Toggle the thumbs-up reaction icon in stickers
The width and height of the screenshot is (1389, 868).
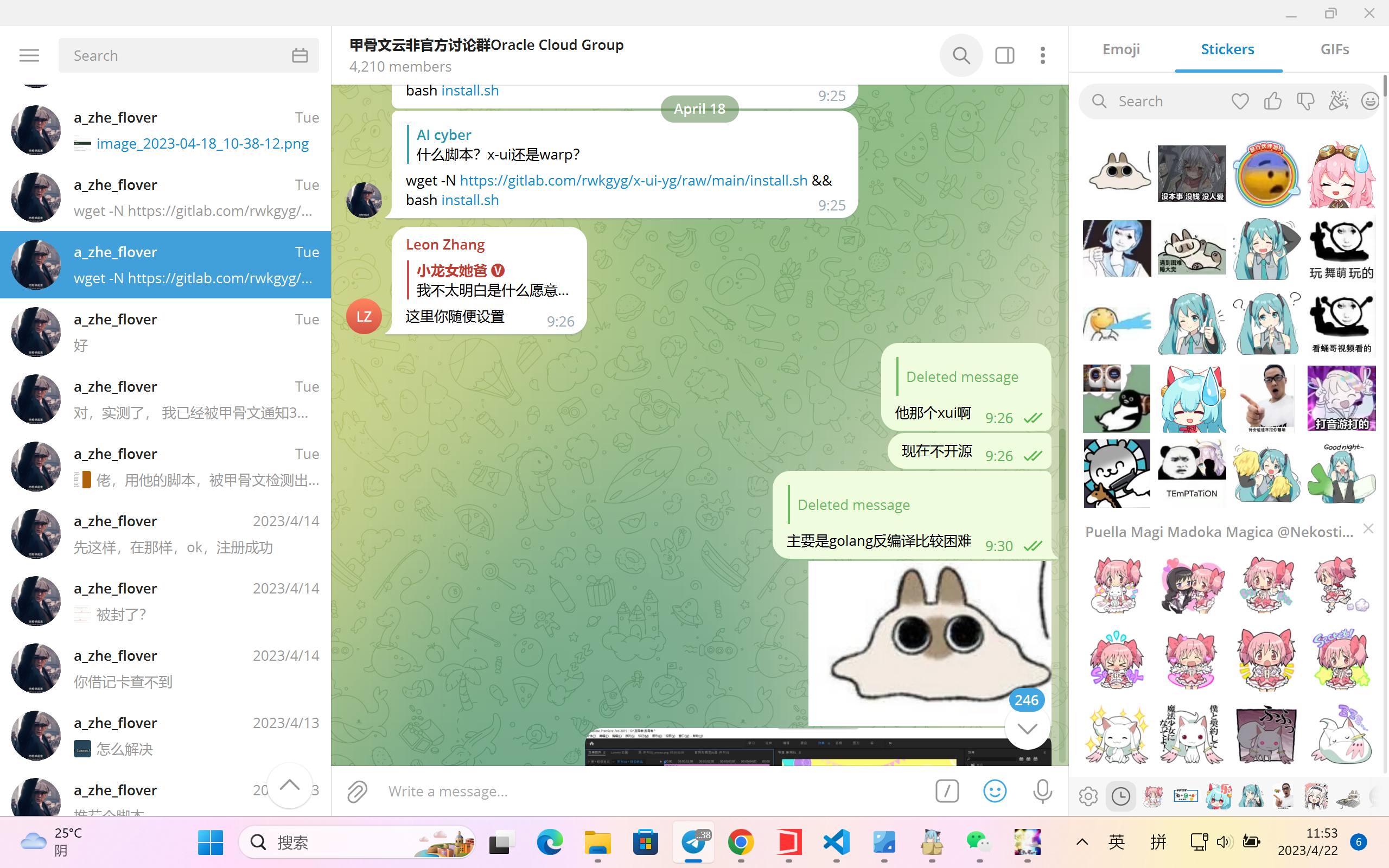[1272, 100]
